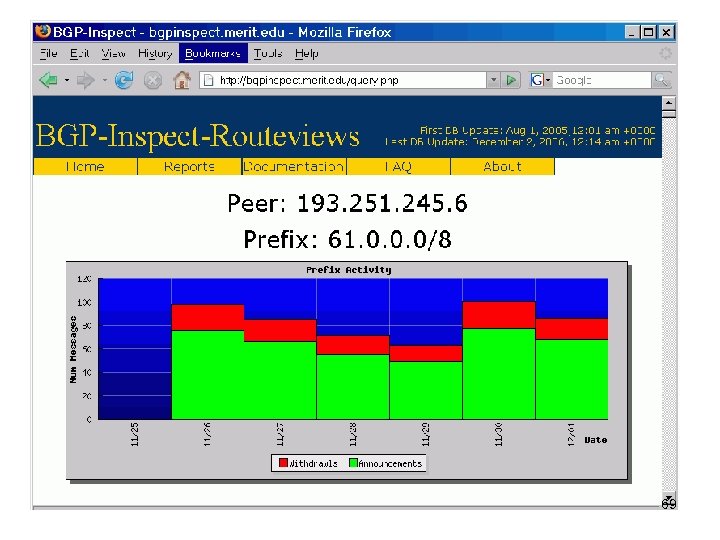Open the View menu
The width and height of the screenshot is (720, 540).
(x=113, y=54)
